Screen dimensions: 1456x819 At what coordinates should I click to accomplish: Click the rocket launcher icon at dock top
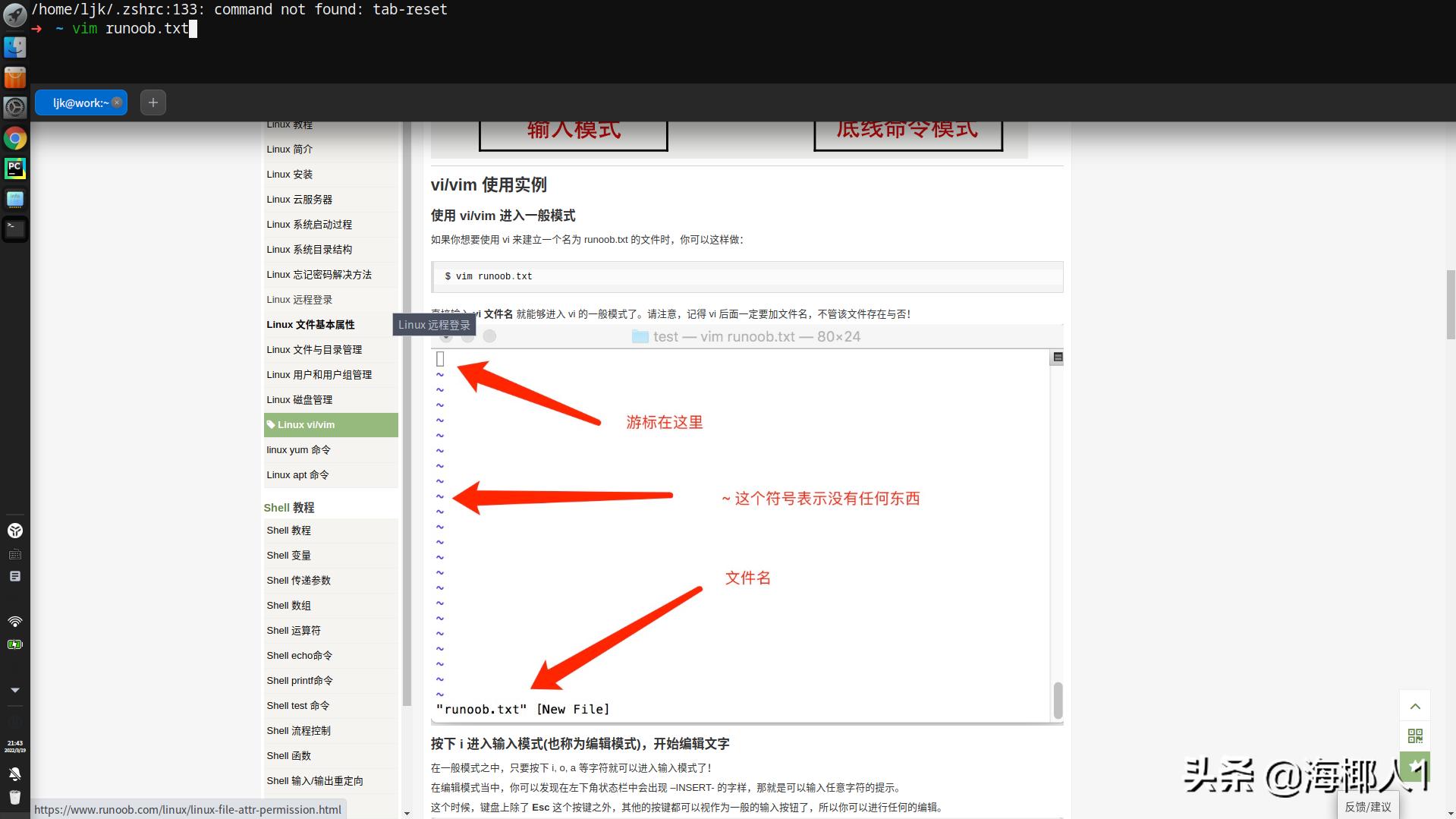point(15,15)
